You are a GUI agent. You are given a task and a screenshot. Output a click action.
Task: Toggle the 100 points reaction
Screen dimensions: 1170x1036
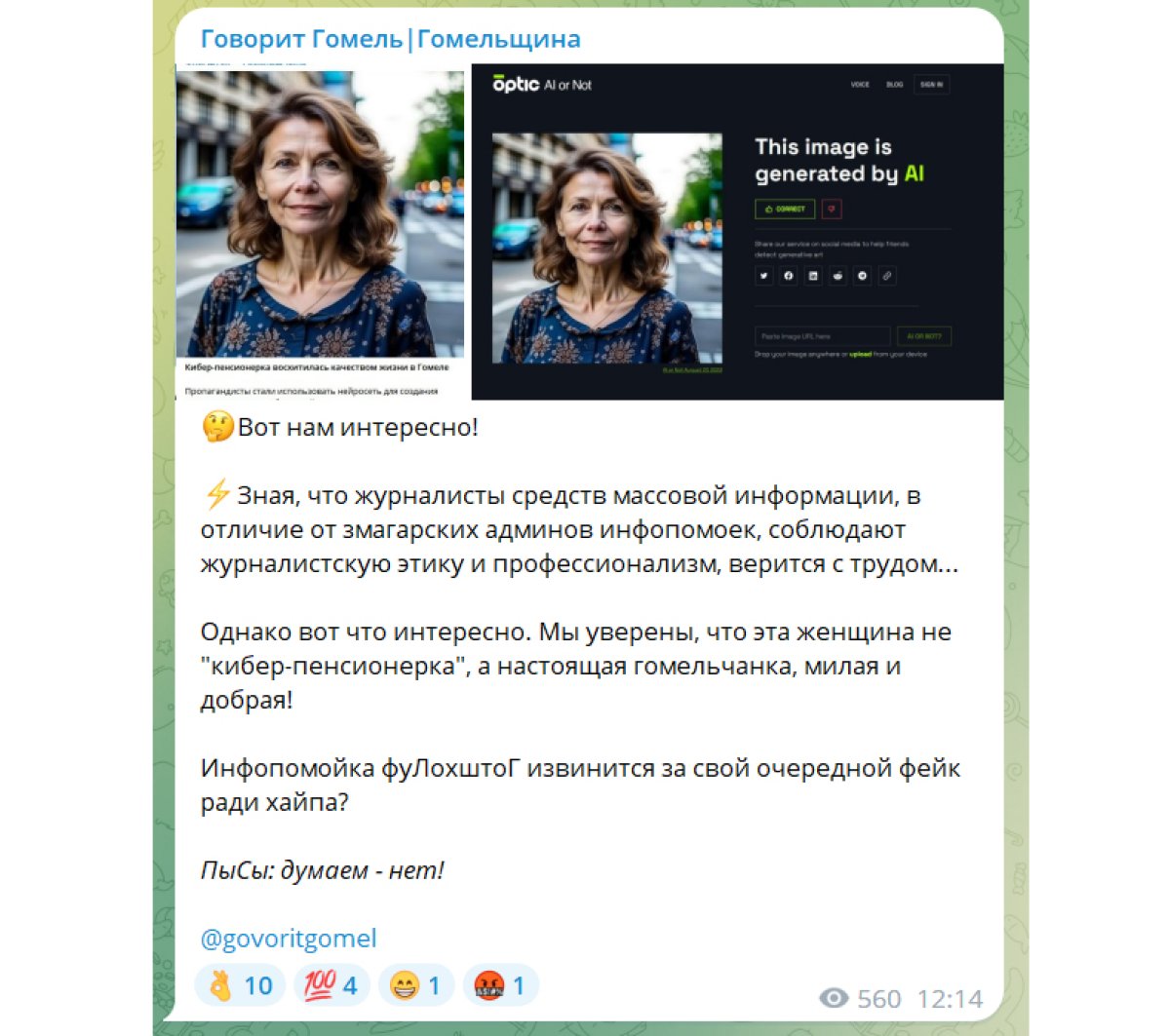pos(331,985)
